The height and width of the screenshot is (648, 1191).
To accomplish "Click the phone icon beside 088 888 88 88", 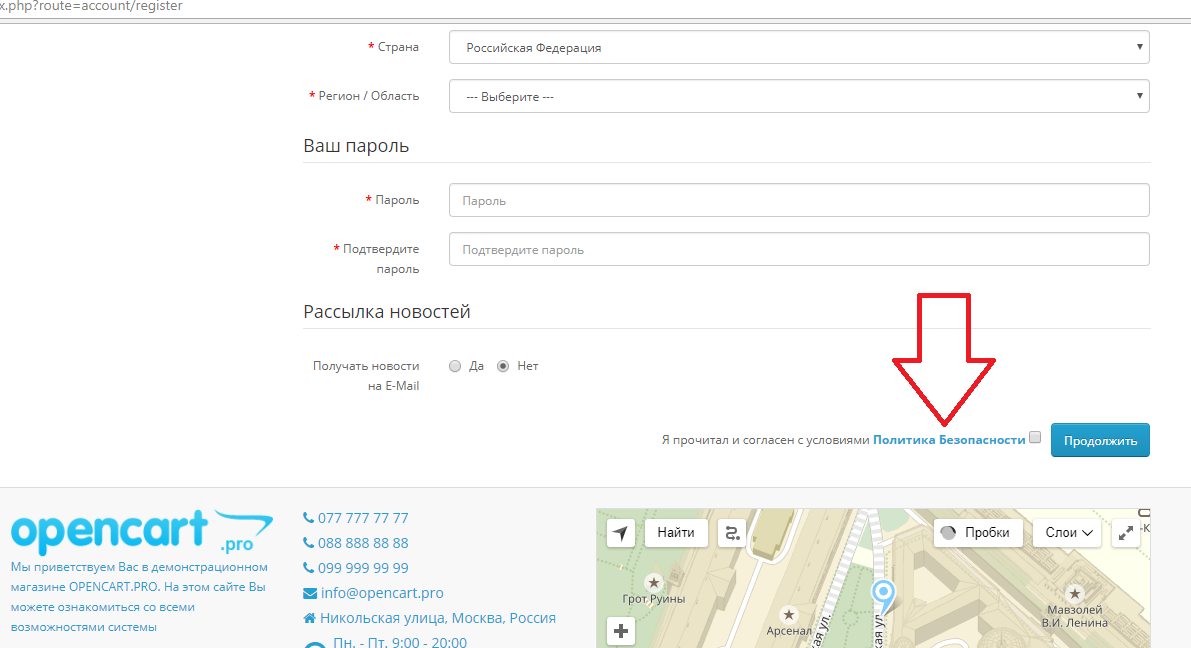I will pyautogui.click(x=308, y=543).
